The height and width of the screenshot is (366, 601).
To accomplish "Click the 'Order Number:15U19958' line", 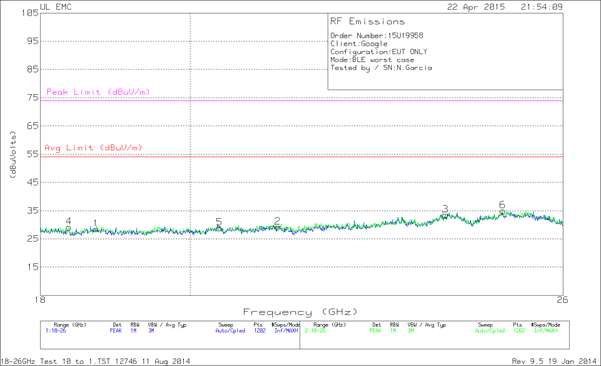I will 377,35.
